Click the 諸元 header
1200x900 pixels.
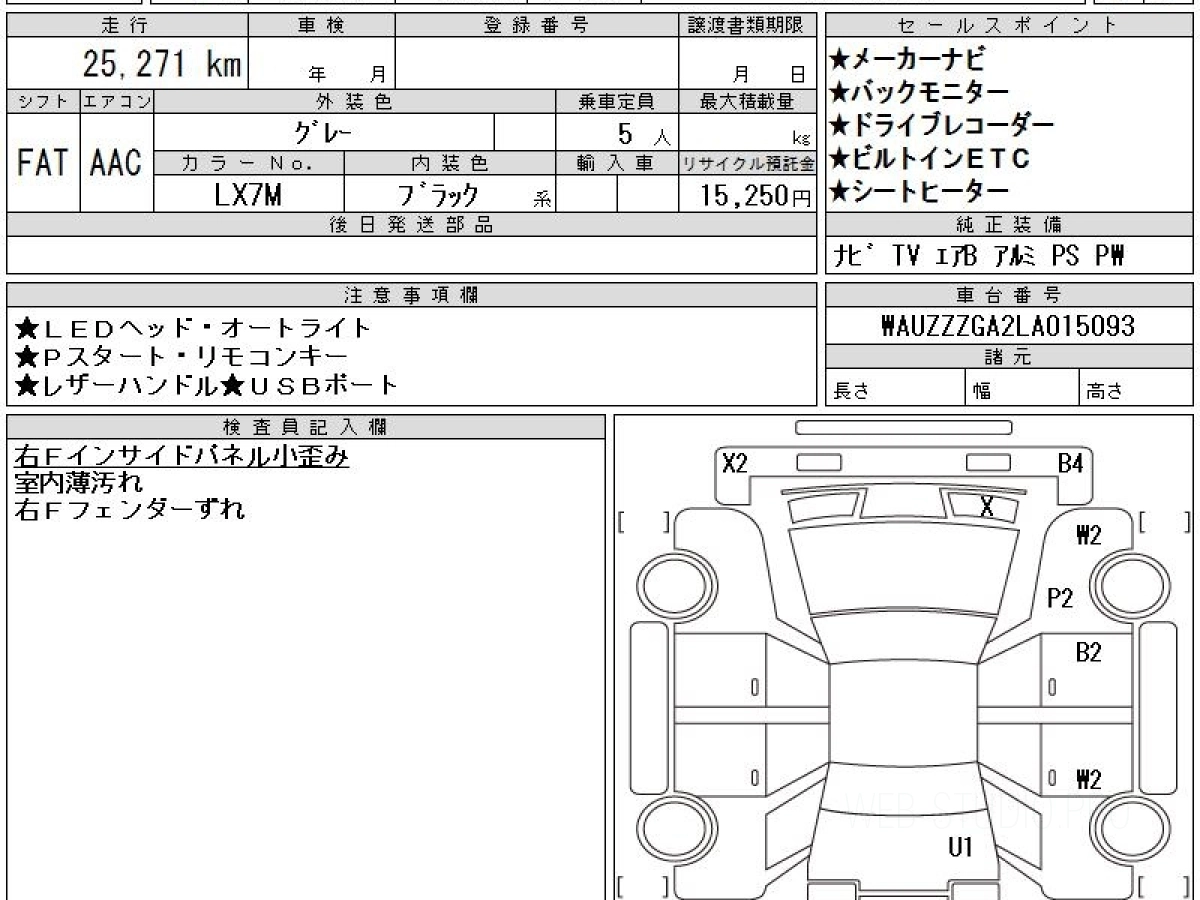point(1008,358)
